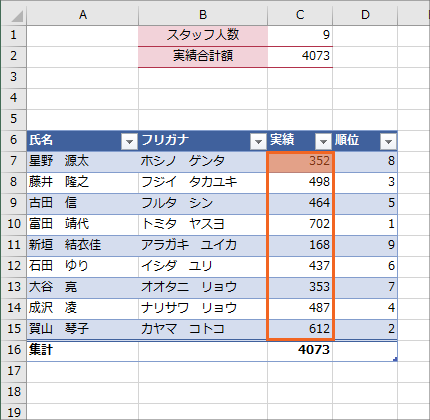Select row 6 header
The height and width of the screenshot is (420, 430).
click(13, 140)
